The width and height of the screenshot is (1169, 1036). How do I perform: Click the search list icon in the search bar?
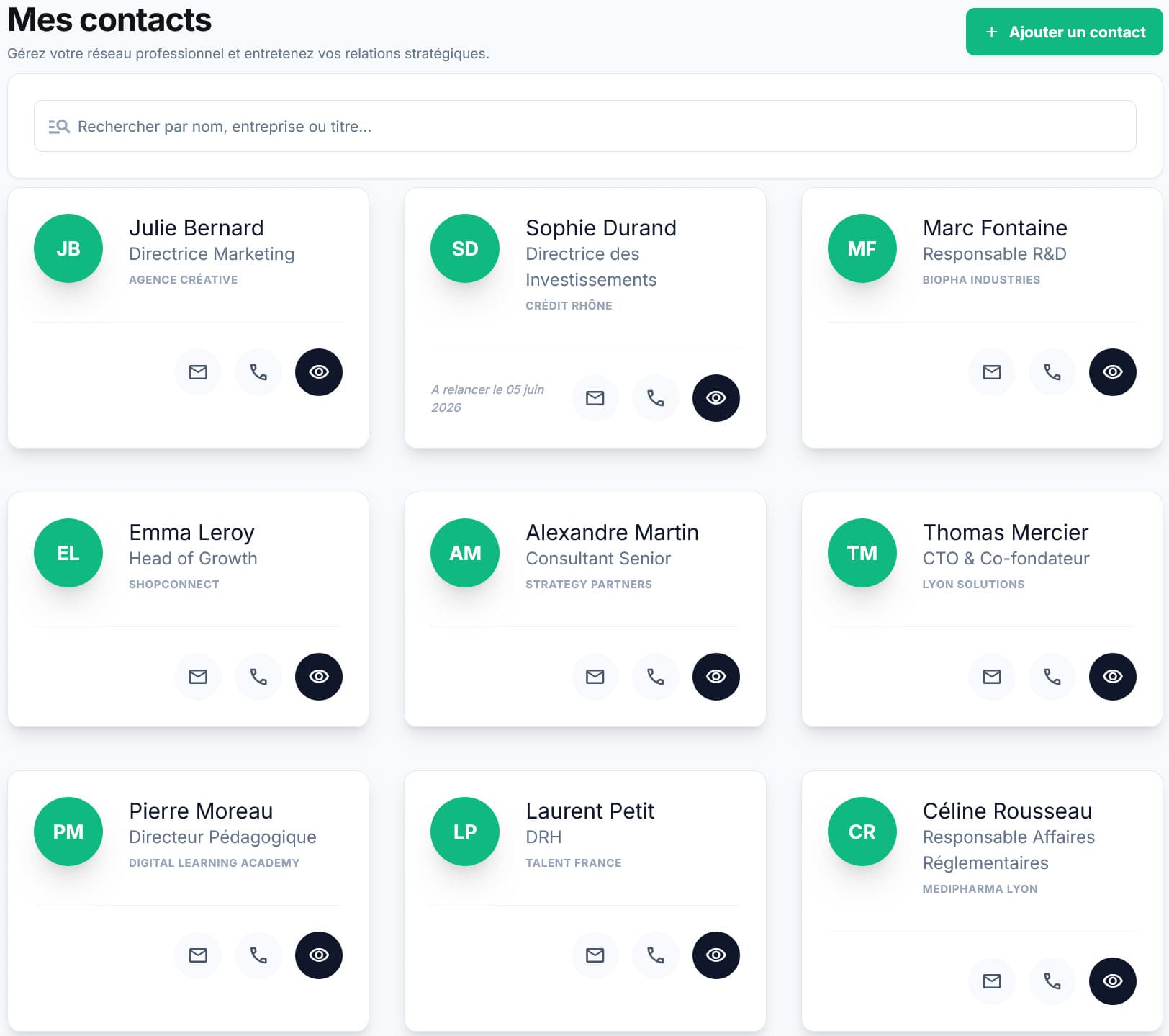click(x=59, y=127)
